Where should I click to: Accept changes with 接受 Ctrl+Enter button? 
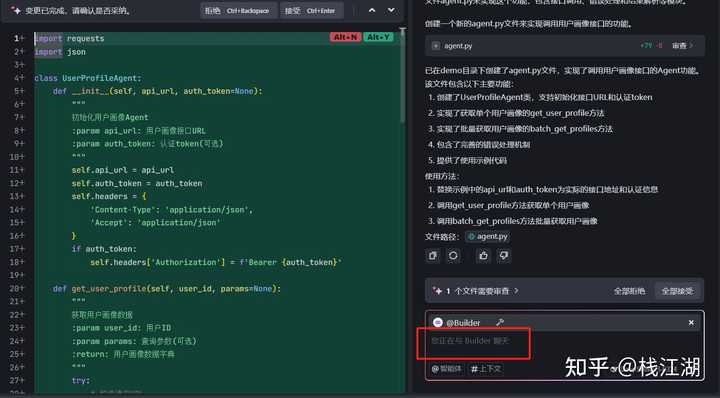pos(311,11)
